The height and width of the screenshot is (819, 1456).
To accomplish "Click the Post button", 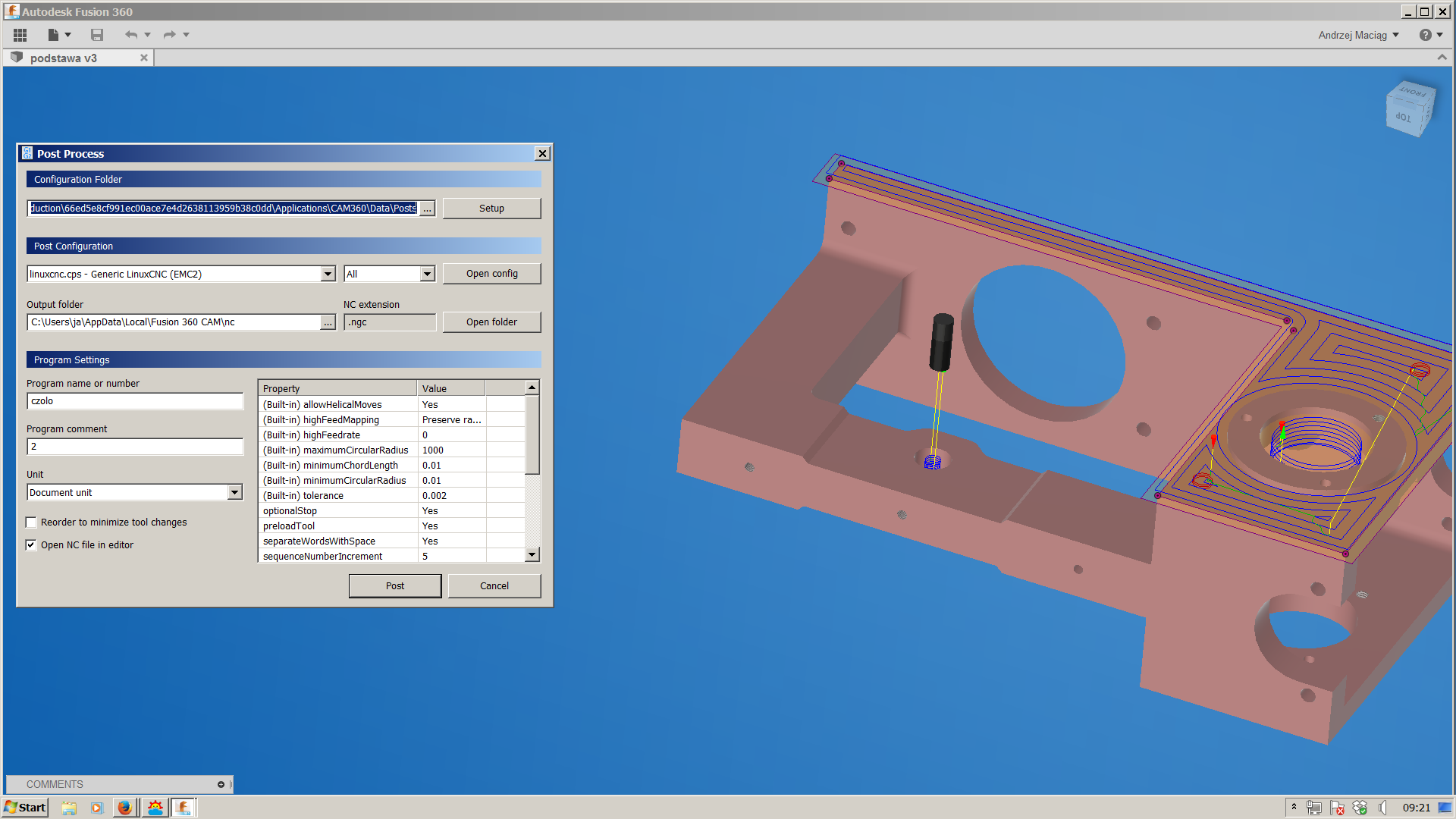I will (395, 586).
